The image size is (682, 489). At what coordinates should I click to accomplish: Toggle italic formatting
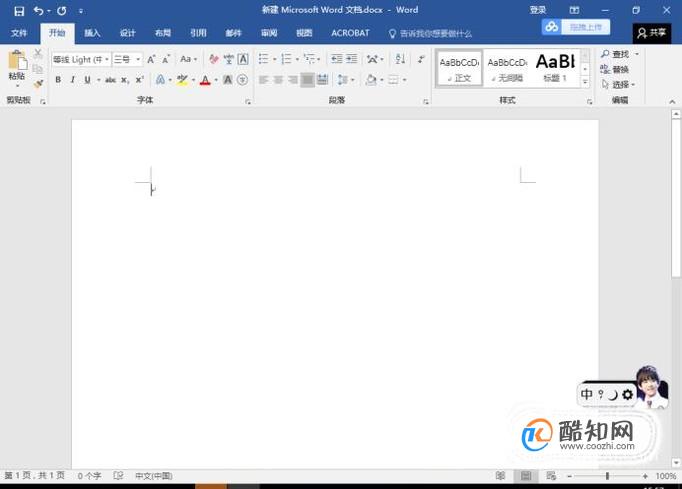73,80
